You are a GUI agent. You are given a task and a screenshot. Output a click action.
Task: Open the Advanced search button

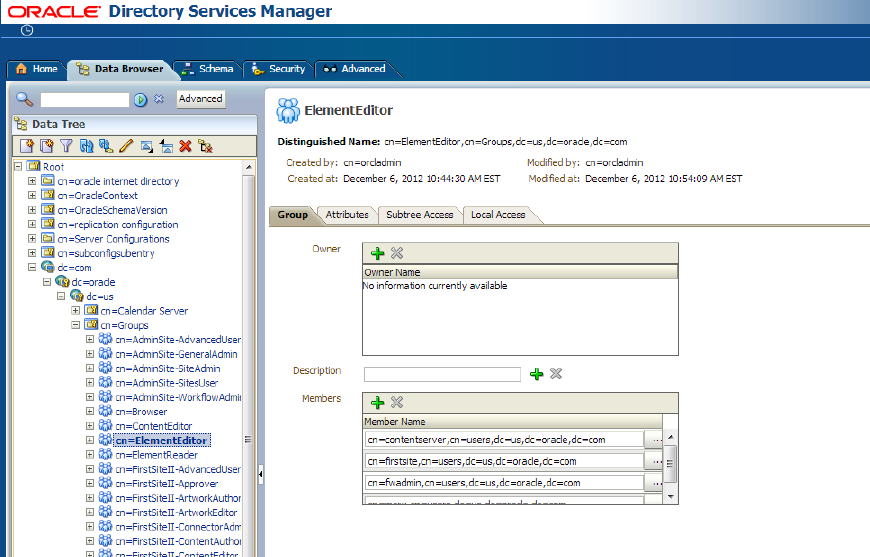[x=201, y=99]
